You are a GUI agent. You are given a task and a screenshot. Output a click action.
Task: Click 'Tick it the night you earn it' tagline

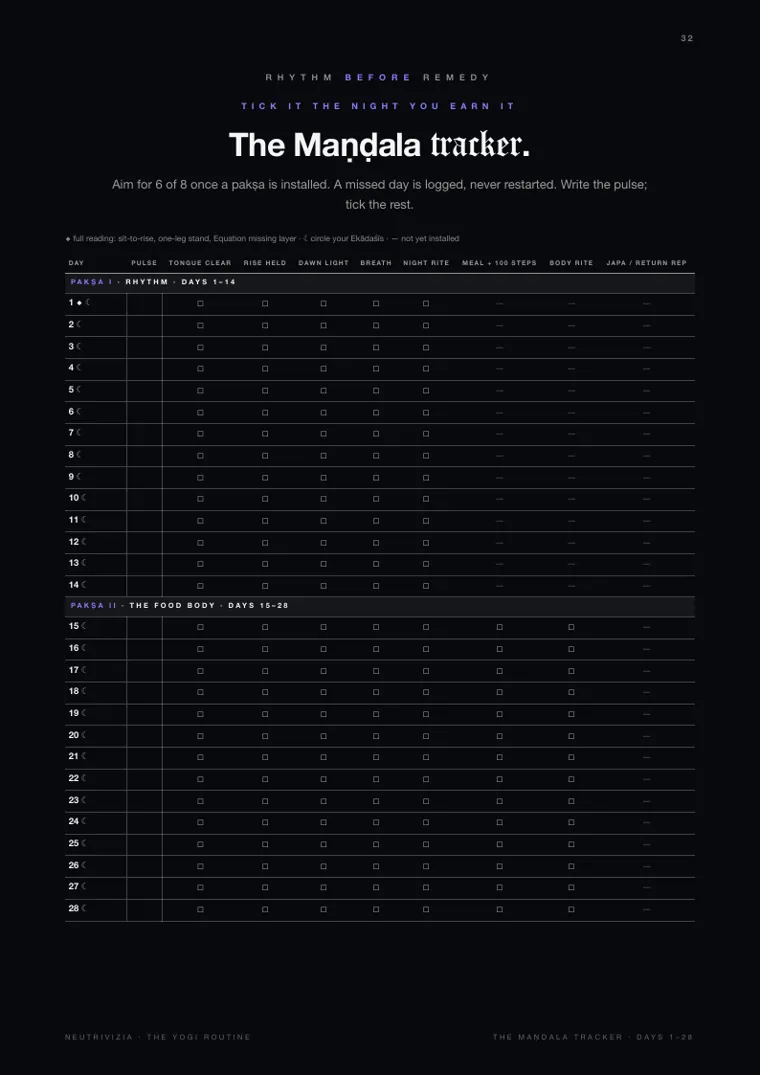pyautogui.click(x=378, y=106)
